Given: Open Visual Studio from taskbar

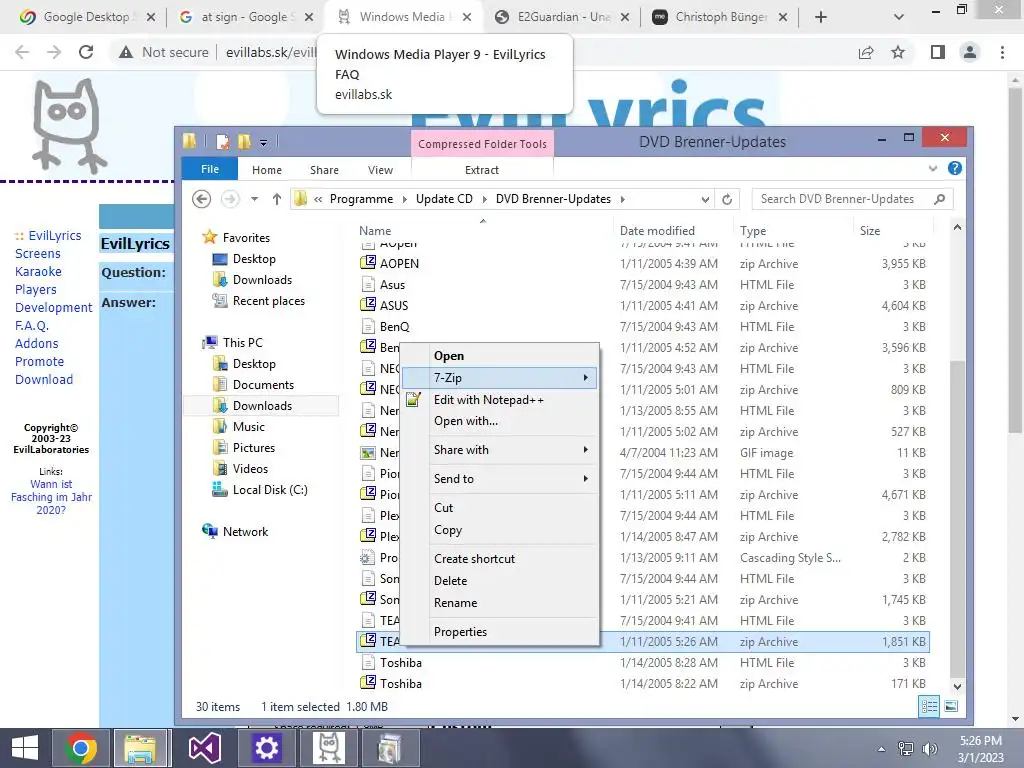Looking at the screenshot, I should point(204,748).
